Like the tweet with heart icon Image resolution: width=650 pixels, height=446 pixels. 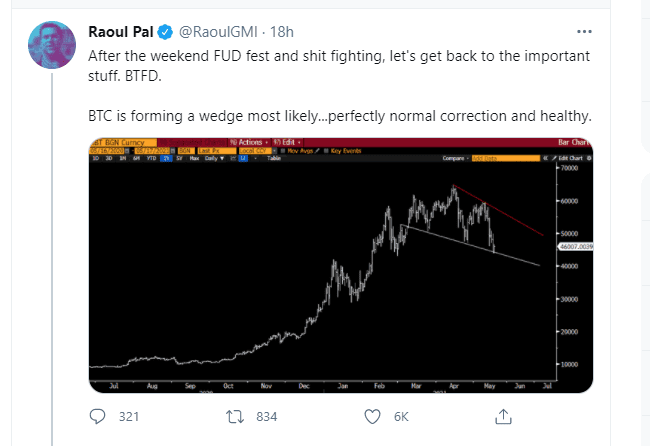(x=373, y=415)
